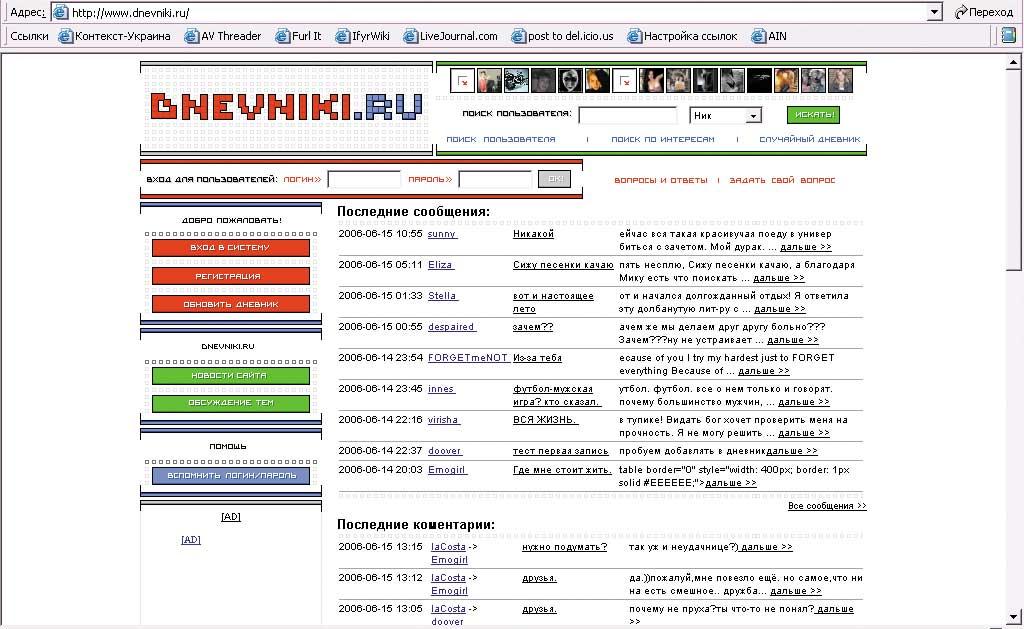
Task: Open the поиск по интересам tab link
Action: pos(663,139)
